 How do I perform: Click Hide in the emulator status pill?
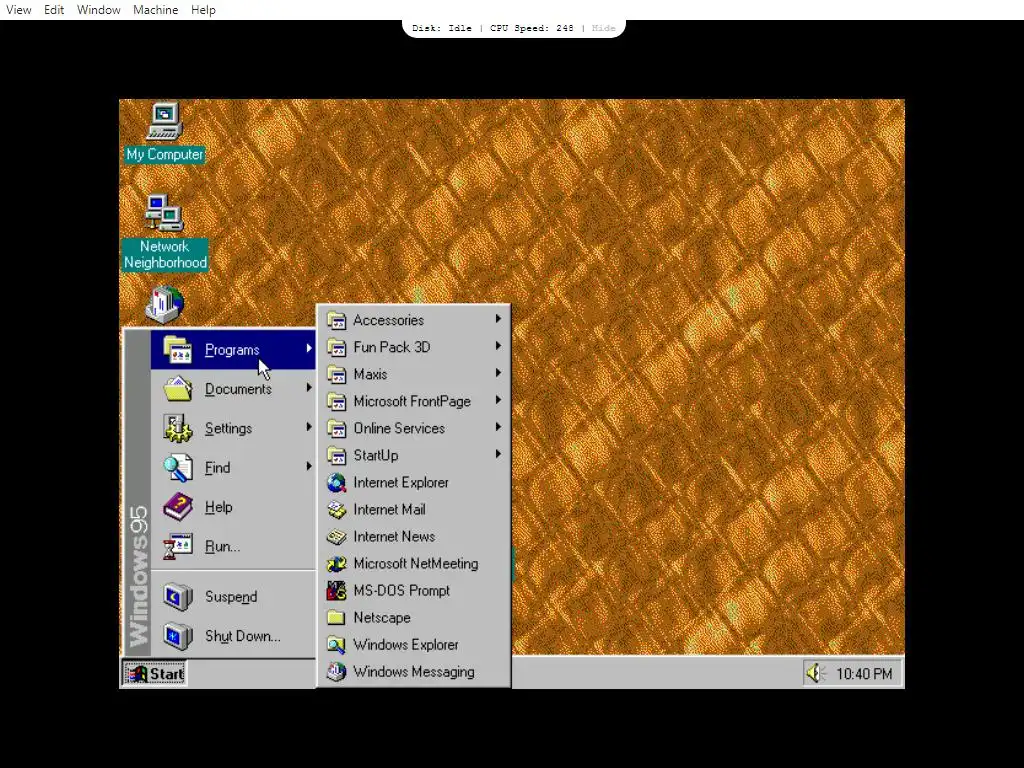(x=603, y=28)
